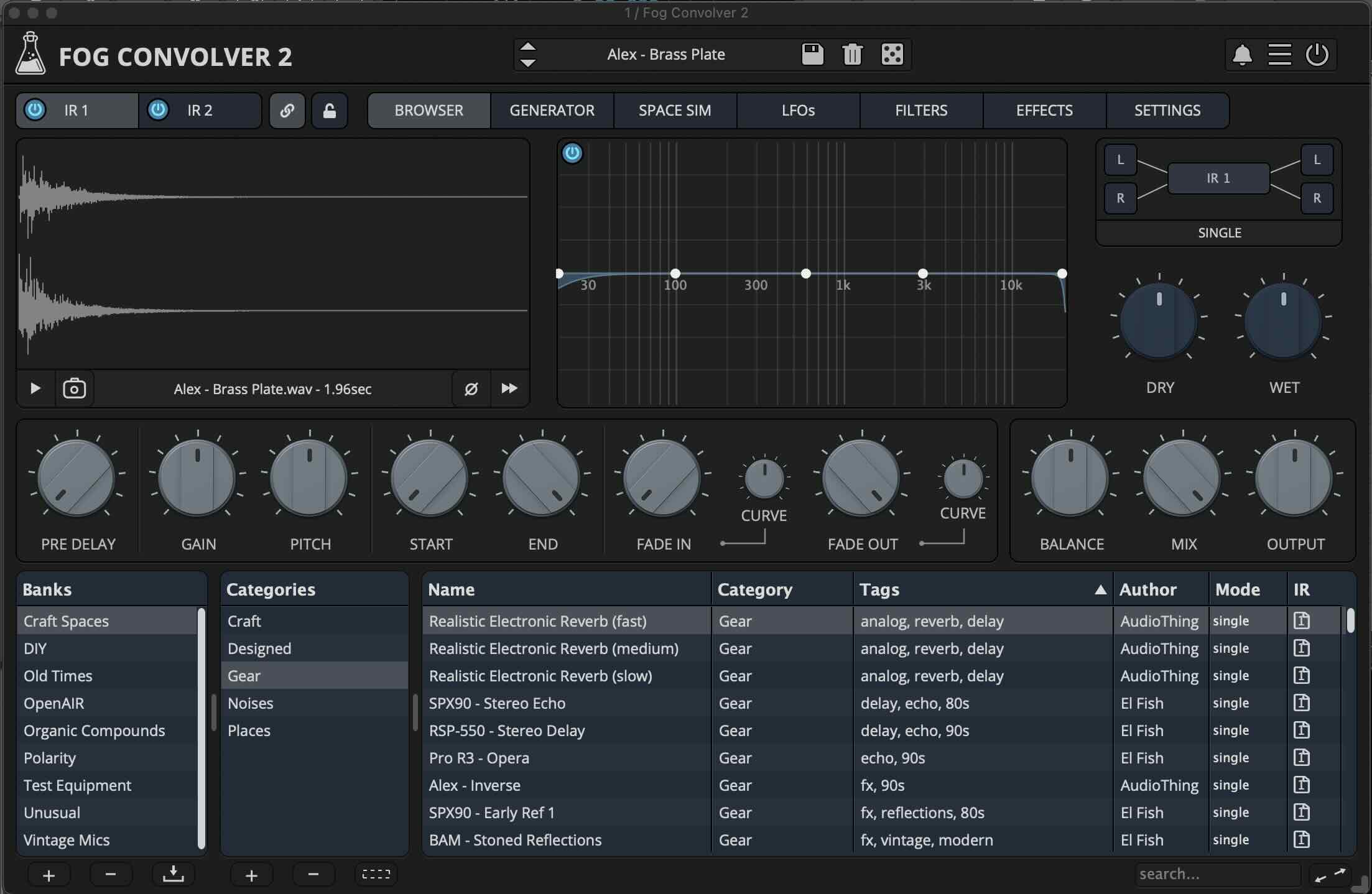This screenshot has width=1372, height=894.
Task: Select previous preset up arrow
Action: 527,47
